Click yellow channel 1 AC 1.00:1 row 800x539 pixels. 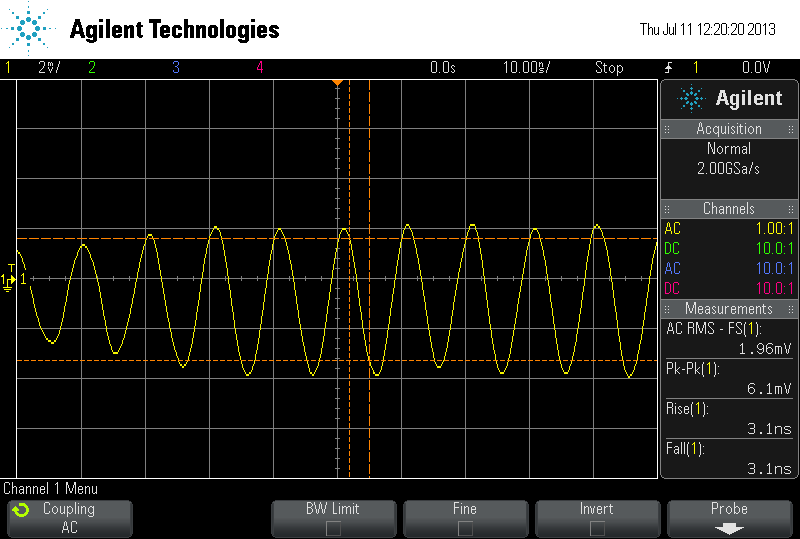[x=729, y=228]
